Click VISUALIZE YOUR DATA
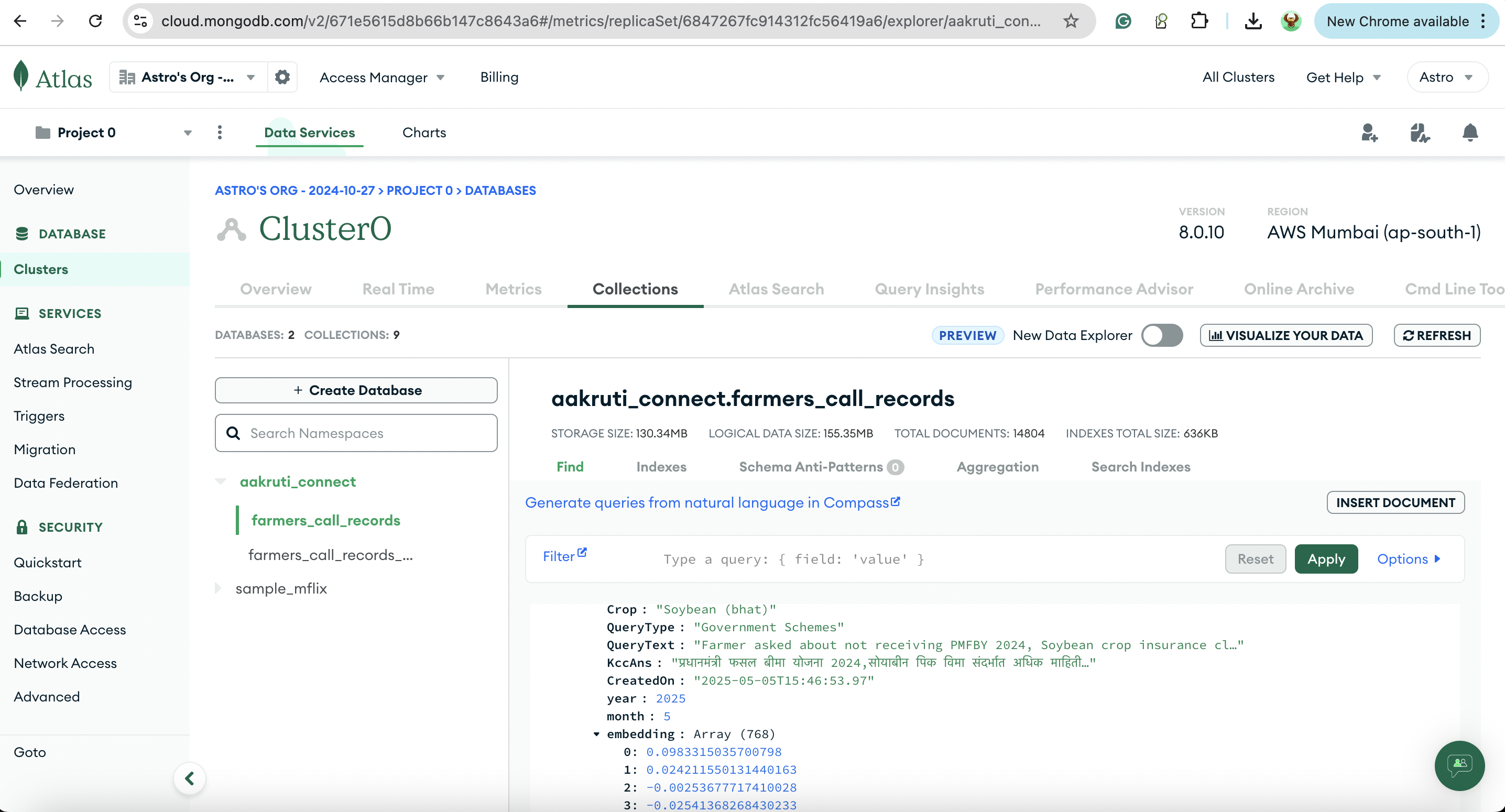Viewport: 1505px width, 812px height. tap(1286, 335)
